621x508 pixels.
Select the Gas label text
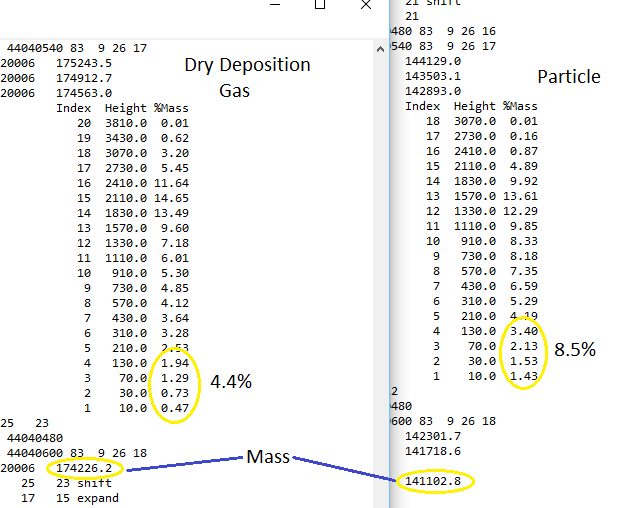pyautogui.click(x=237, y=90)
